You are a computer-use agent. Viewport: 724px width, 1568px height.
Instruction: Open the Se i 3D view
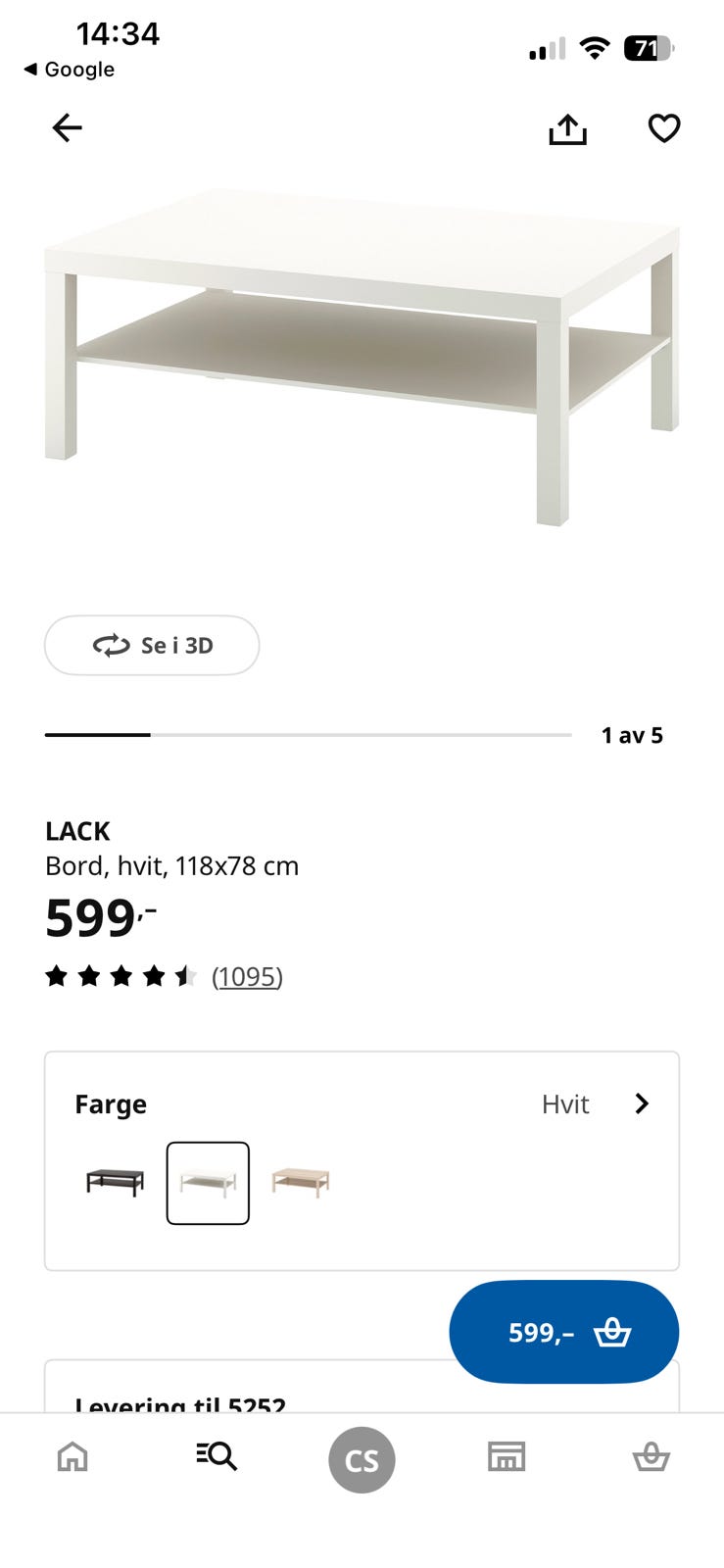coord(152,645)
